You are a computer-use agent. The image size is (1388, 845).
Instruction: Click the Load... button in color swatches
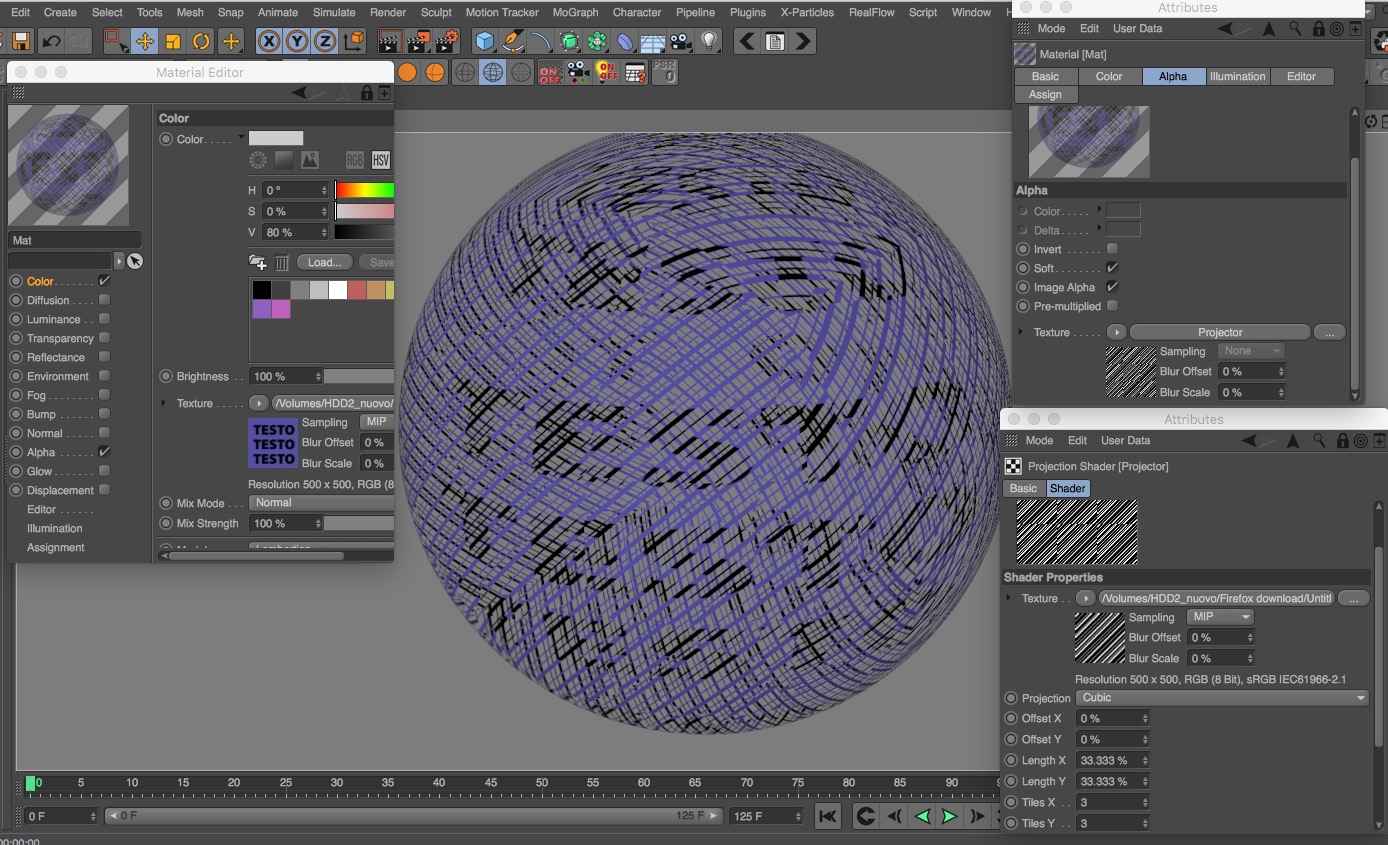click(324, 262)
